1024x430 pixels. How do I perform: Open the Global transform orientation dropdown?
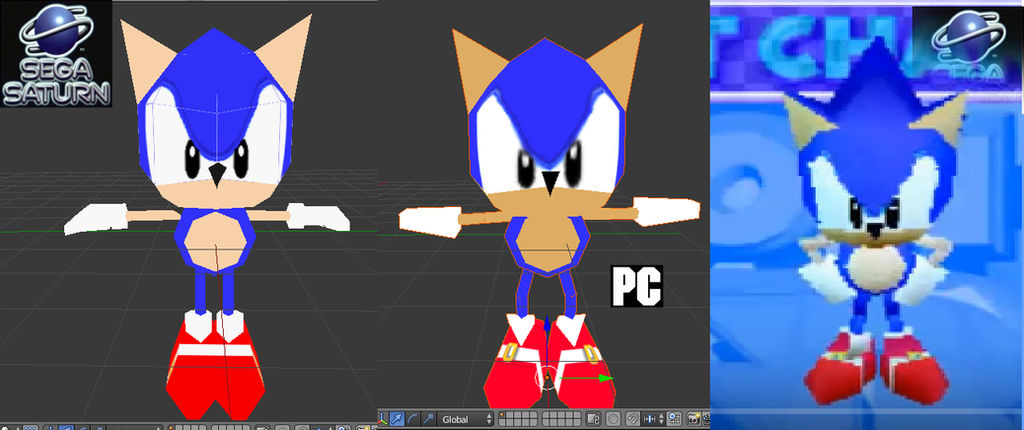click(x=465, y=419)
